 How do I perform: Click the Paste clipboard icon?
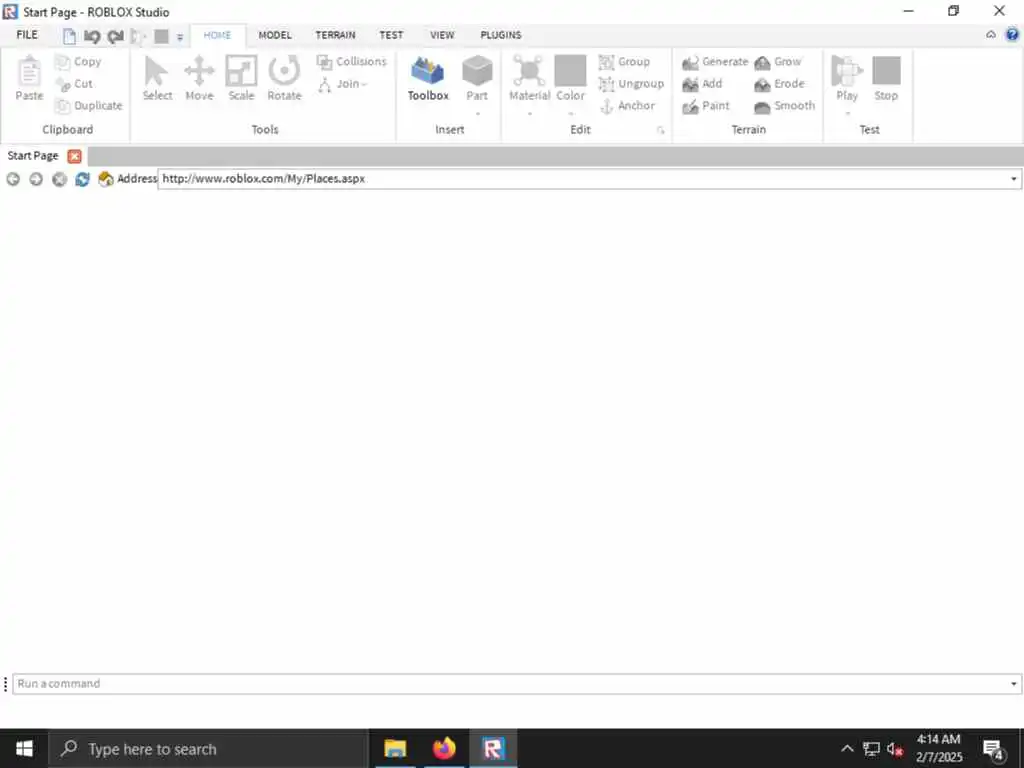pyautogui.click(x=29, y=78)
